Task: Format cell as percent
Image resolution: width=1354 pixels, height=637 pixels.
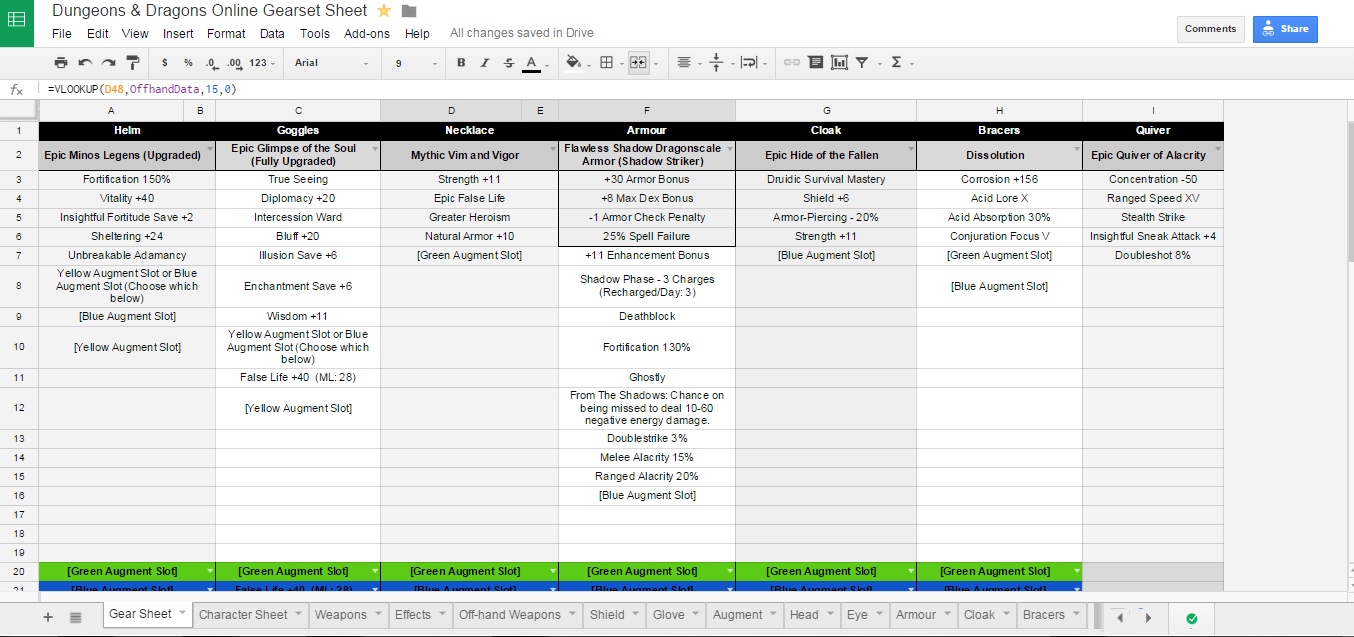Action: click(x=187, y=62)
